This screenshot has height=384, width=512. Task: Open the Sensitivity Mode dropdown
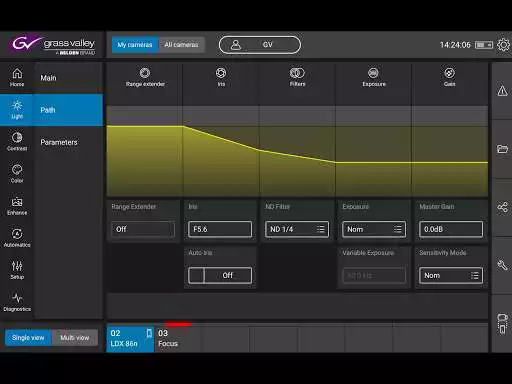[x=451, y=275]
